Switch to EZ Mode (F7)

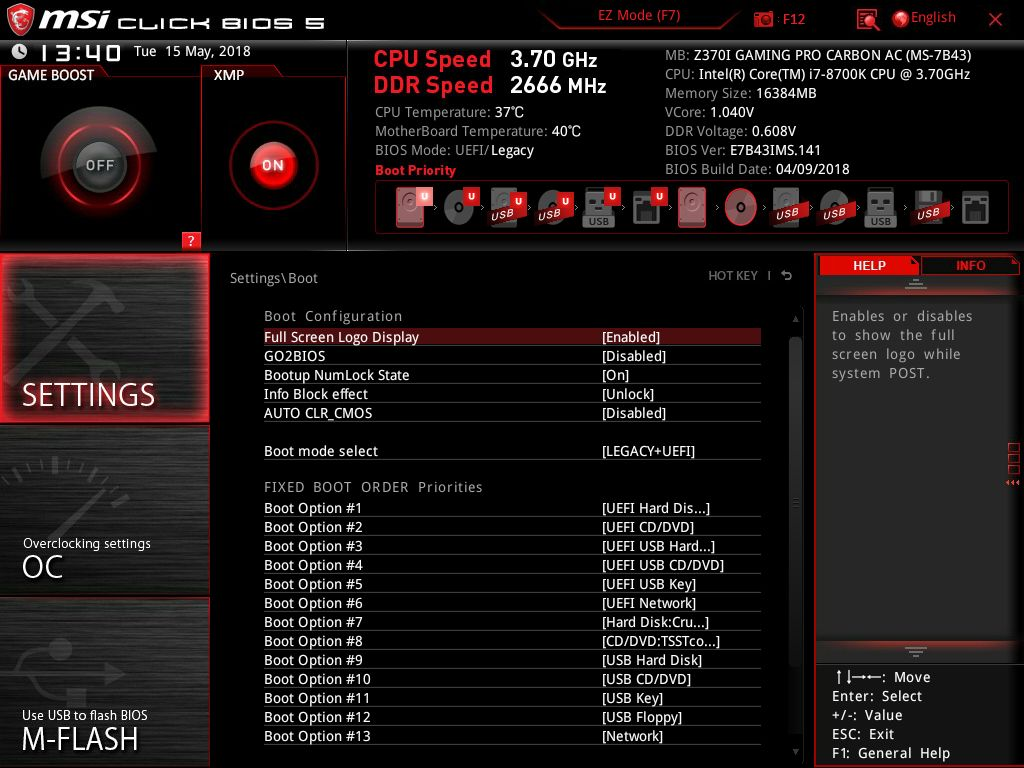point(639,15)
